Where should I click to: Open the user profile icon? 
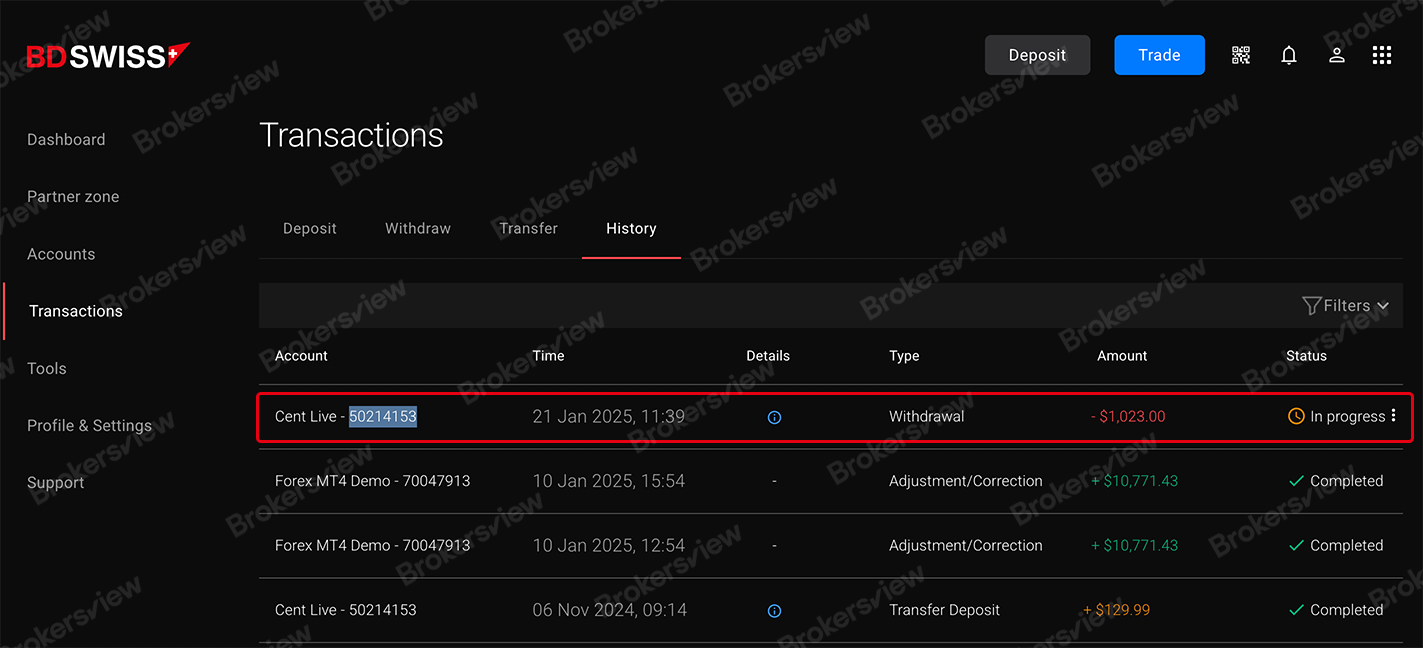coord(1336,55)
